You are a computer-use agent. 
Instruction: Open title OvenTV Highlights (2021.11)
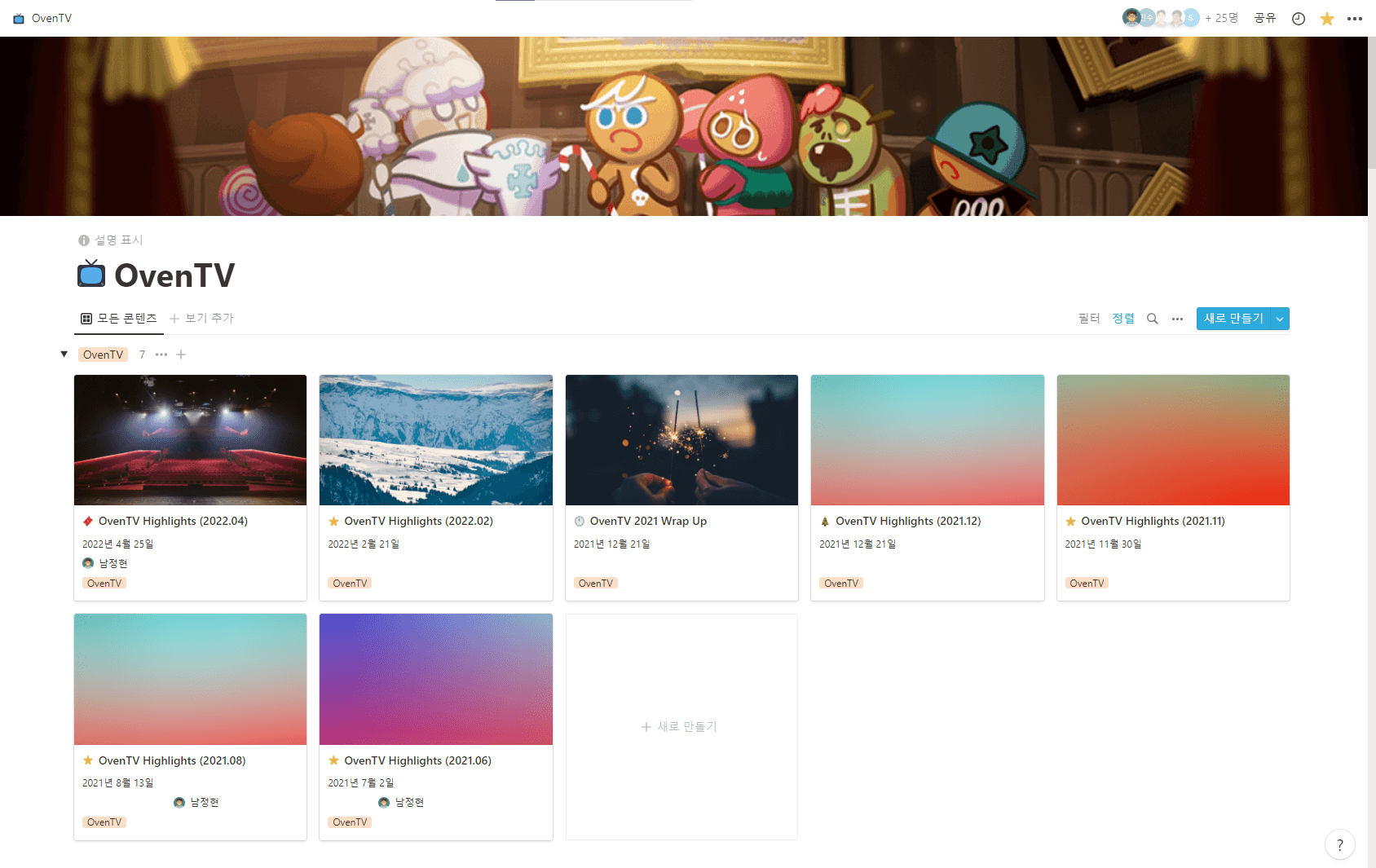pyautogui.click(x=1153, y=522)
